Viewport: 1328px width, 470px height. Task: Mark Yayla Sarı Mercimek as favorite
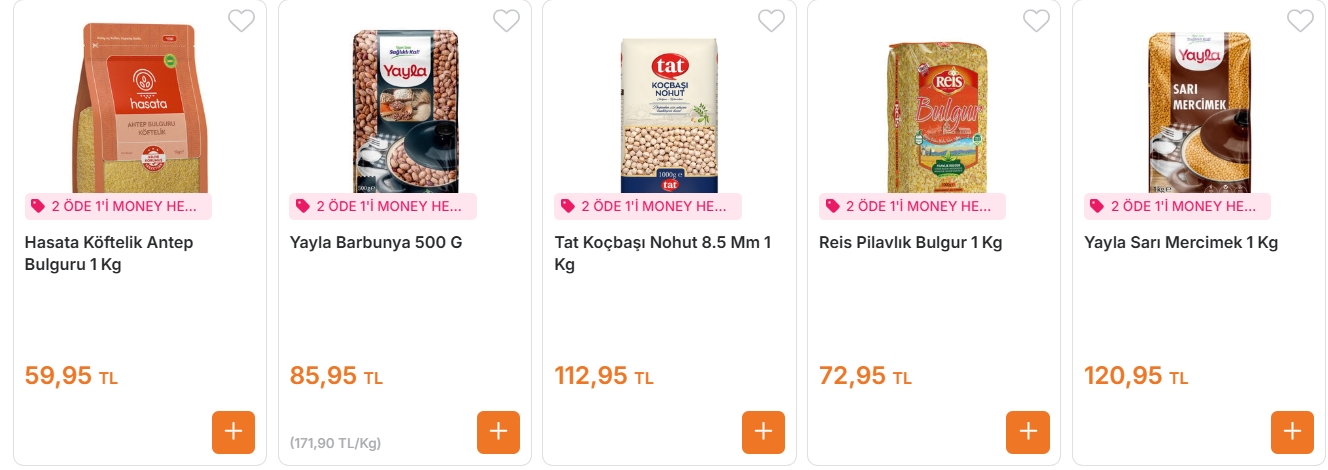tap(1300, 20)
